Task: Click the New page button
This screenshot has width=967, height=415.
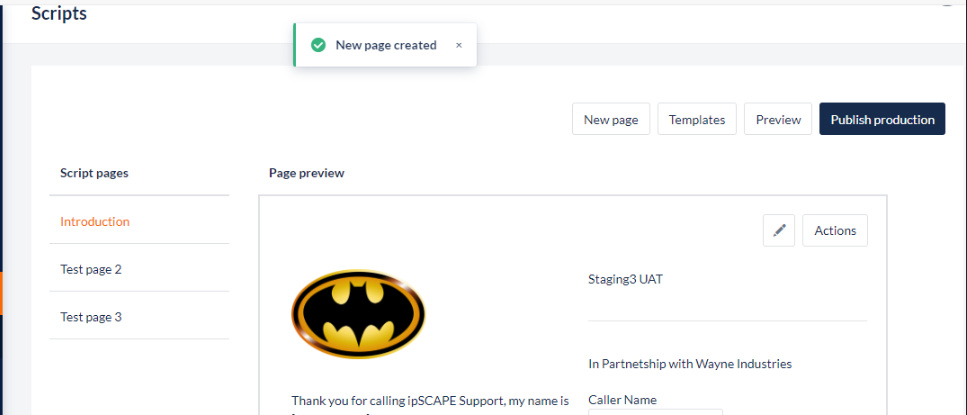Action: pyautogui.click(x=611, y=119)
